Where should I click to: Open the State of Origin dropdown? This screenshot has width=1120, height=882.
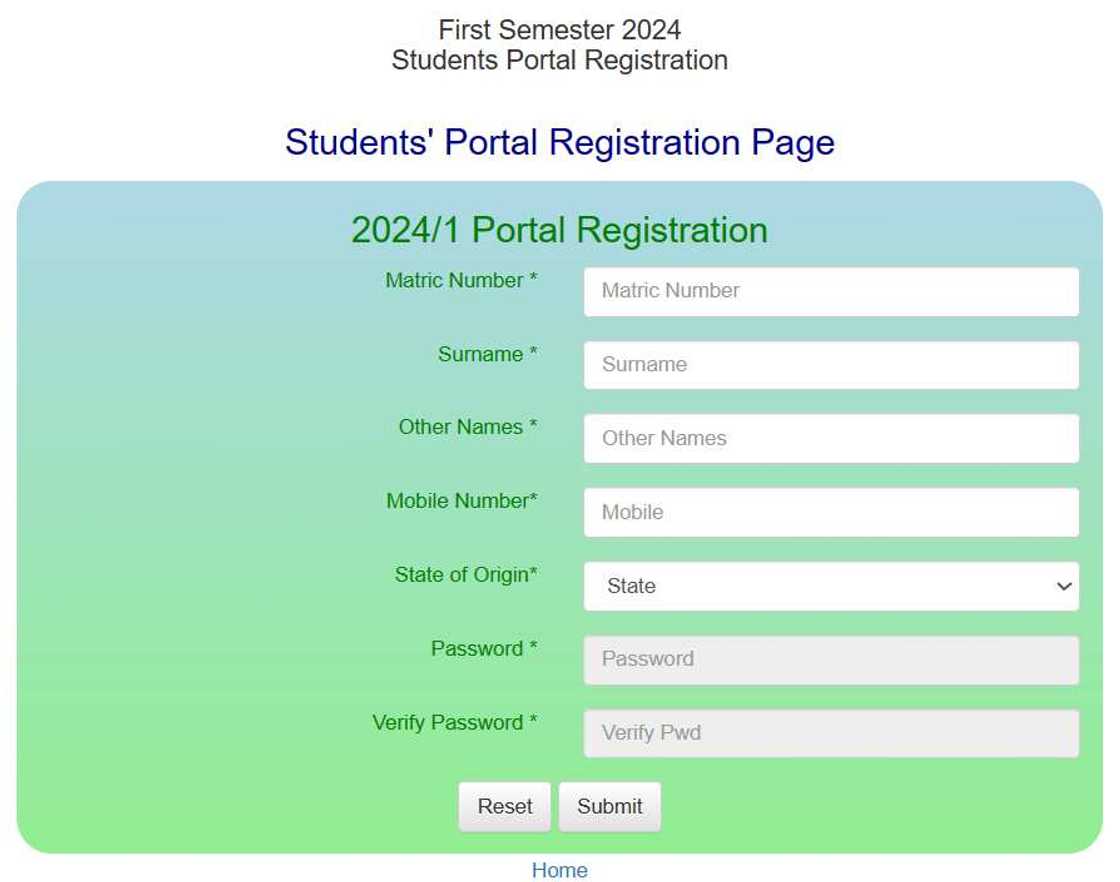[830, 586]
